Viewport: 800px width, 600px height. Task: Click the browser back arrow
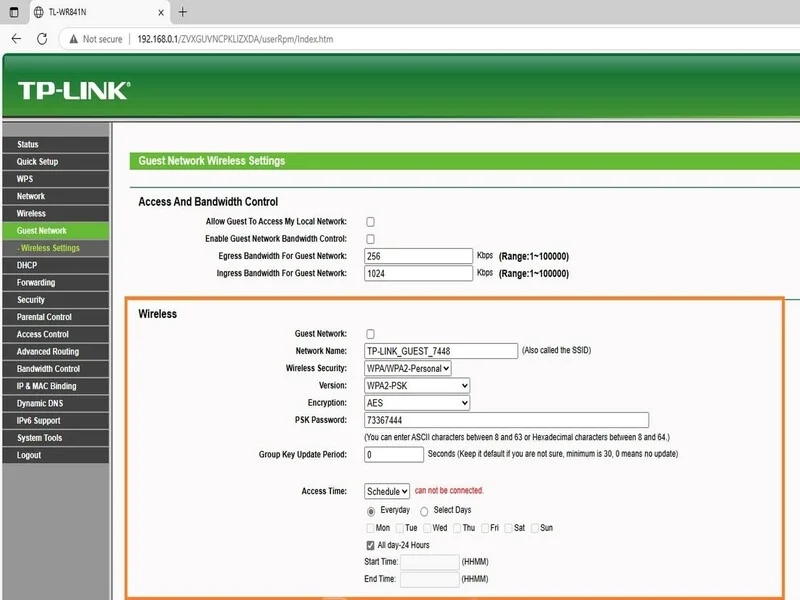point(16,39)
